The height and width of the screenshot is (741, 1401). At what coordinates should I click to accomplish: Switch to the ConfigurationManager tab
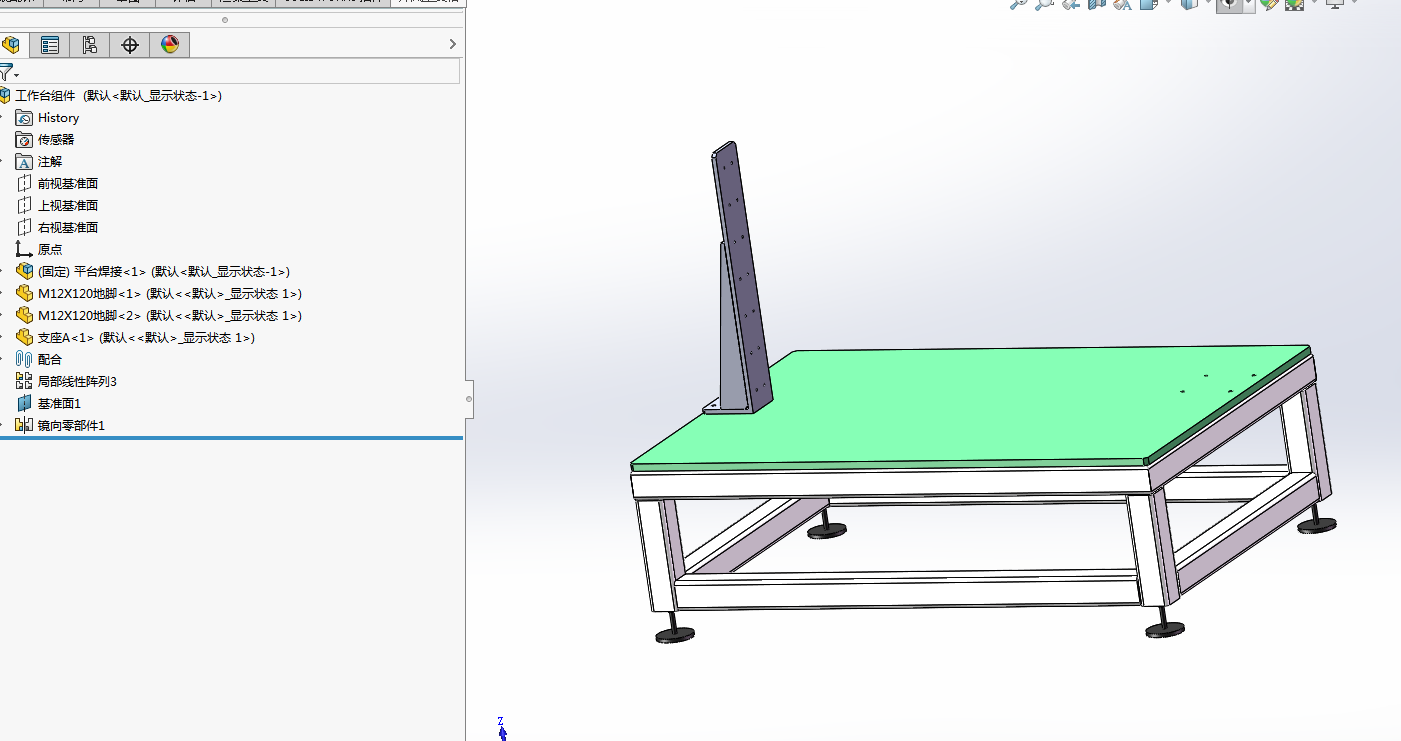pyautogui.click(x=89, y=45)
